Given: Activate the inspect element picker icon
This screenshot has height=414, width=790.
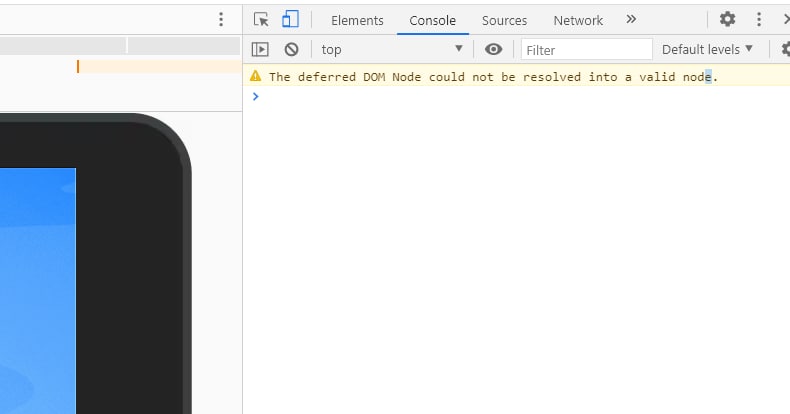Looking at the screenshot, I should 261,20.
